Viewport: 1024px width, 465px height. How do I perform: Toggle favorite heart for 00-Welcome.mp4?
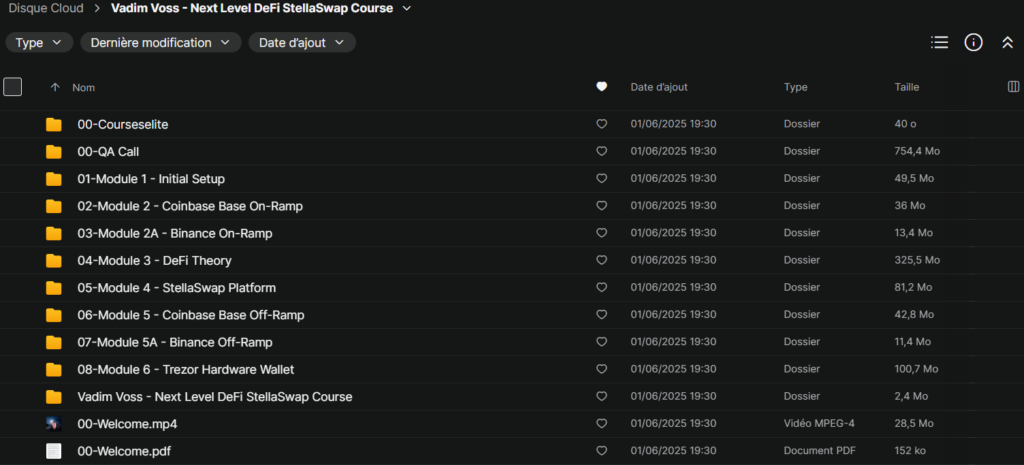[x=601, y=424]
